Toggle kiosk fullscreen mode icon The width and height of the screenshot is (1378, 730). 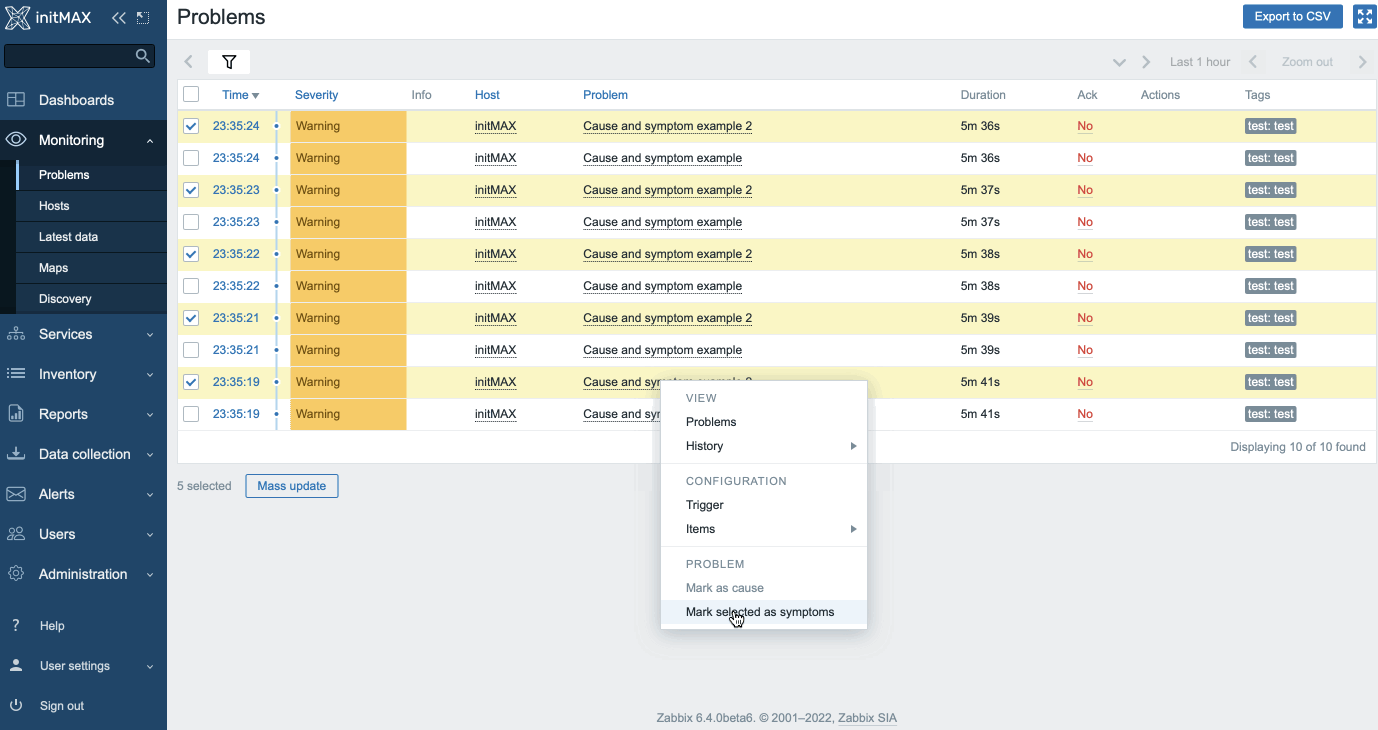coord(1364,17)
